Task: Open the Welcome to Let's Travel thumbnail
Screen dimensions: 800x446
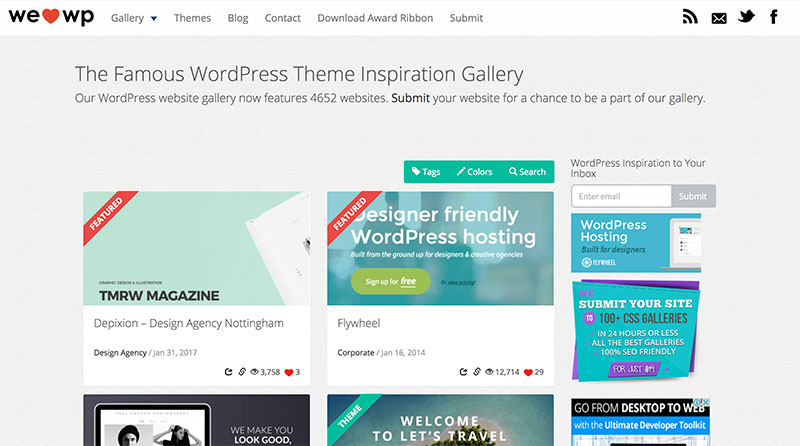Action: click(x=440, y=420)
